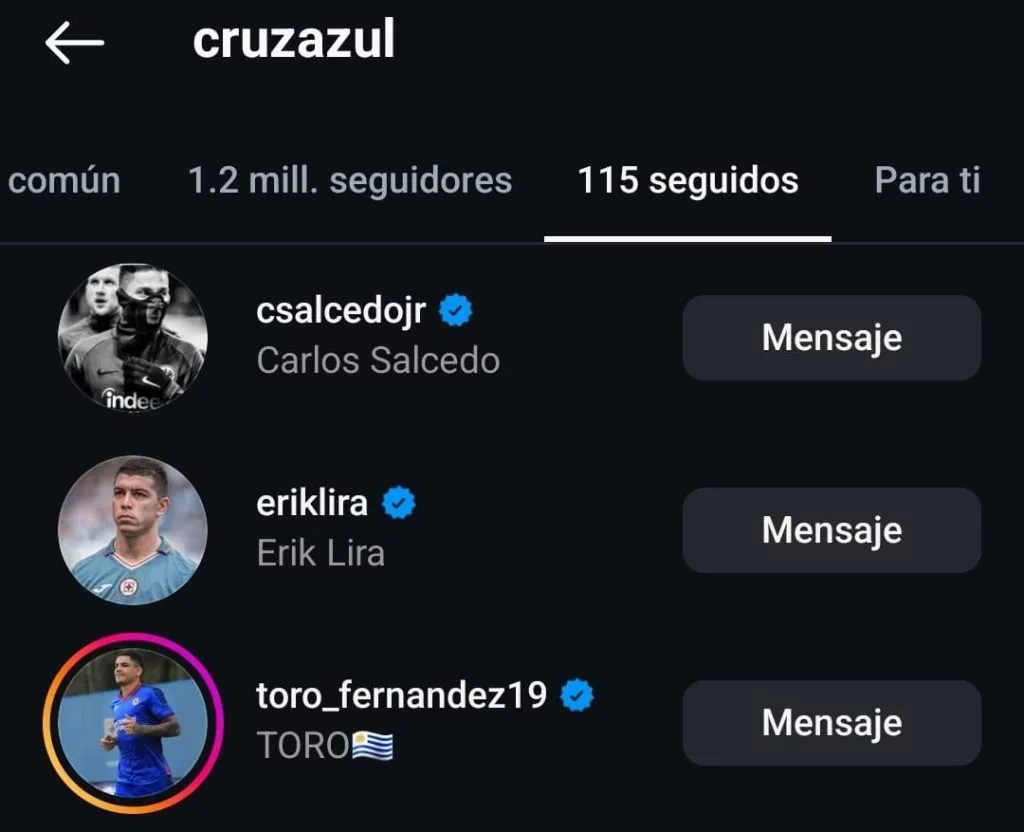The height and width of the screenshot is (832, 1024).
Task: Select the 'común' tab
Action: [x=64, y=180]
